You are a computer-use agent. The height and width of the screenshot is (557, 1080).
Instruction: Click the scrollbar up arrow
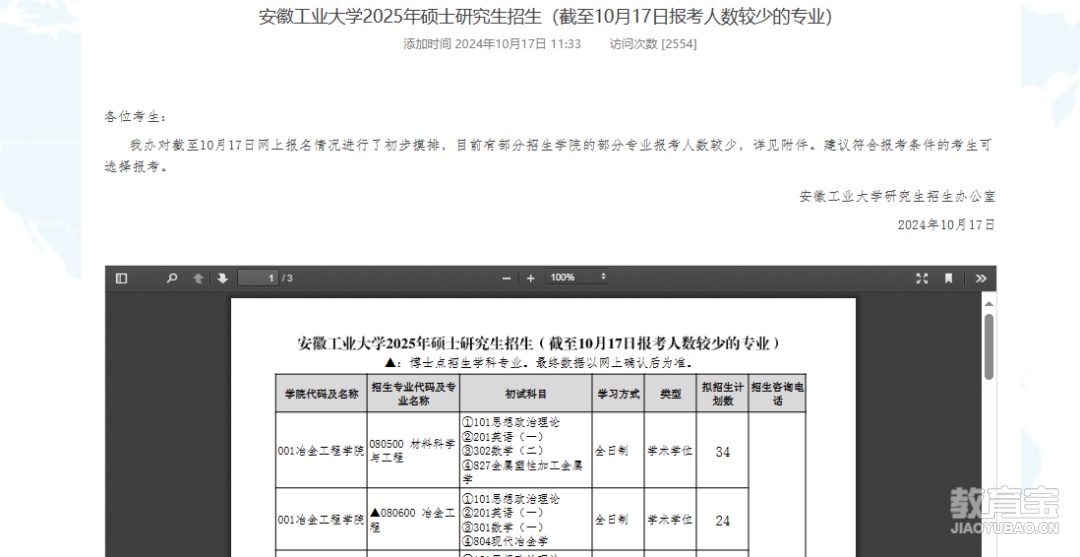[988, 304]
